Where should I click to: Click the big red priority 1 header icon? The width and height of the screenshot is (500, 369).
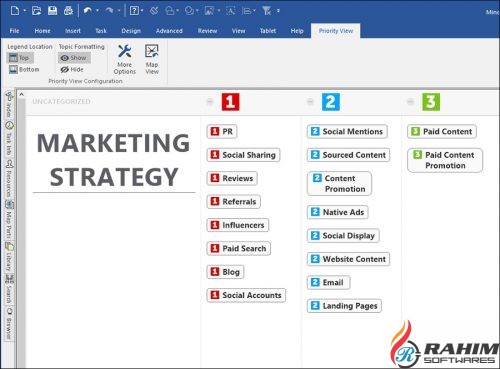[230, 102]
